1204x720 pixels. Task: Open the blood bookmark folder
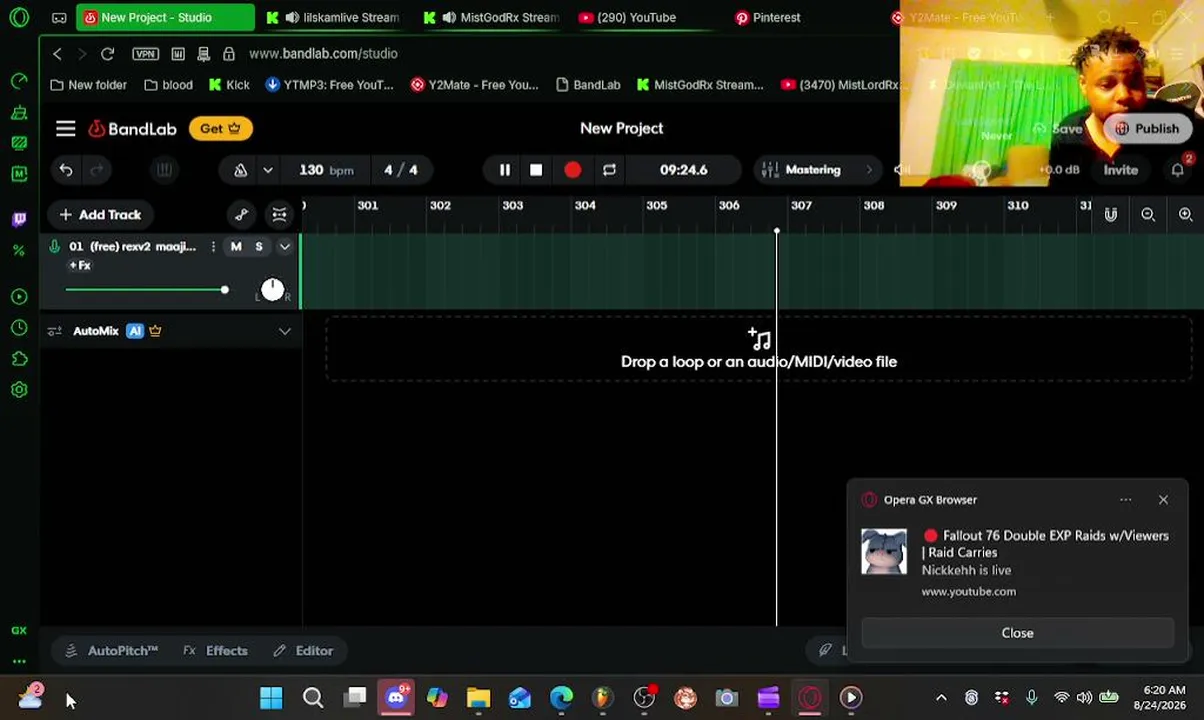[168, 85]
